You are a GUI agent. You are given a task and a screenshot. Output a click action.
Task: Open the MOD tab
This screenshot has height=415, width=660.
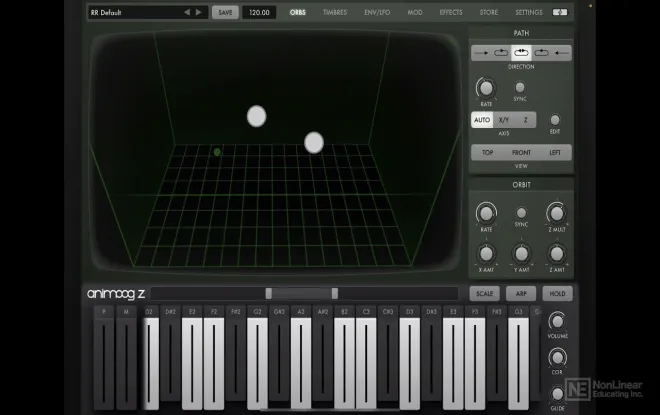point(415,13)
